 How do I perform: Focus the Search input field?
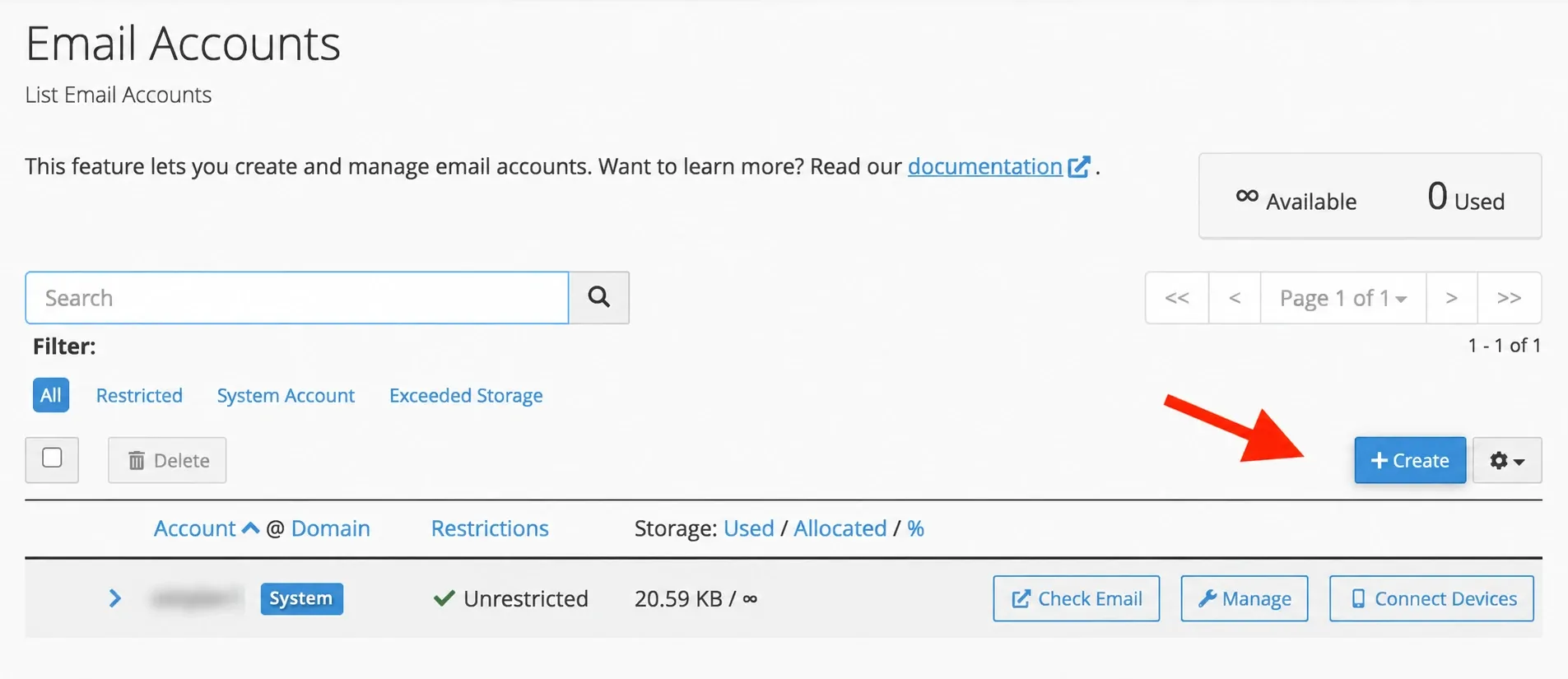pos(297,298)
